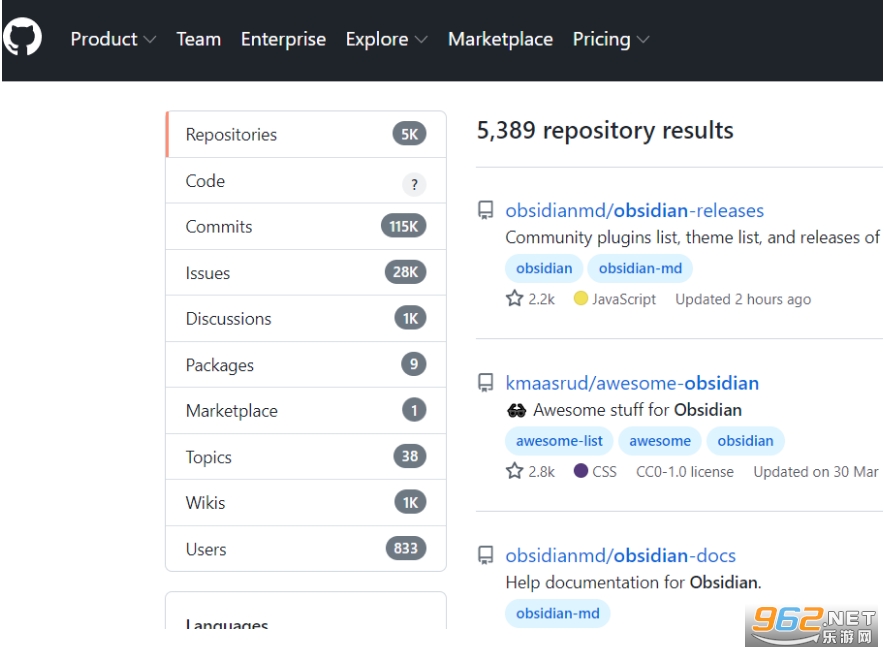Viewport: 884px width, 653px height.
Task: Click the '5,389 repository results' heading
Action: tap(605, 130)
